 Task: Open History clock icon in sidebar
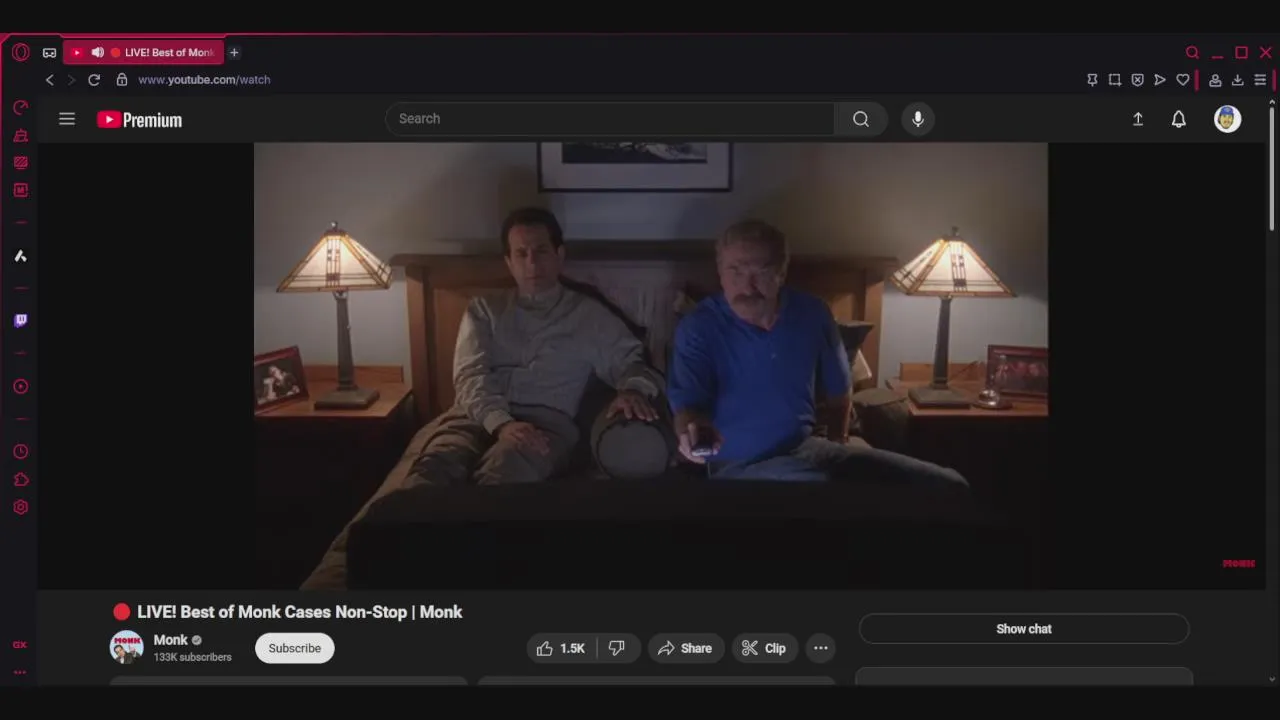(20, 452)
